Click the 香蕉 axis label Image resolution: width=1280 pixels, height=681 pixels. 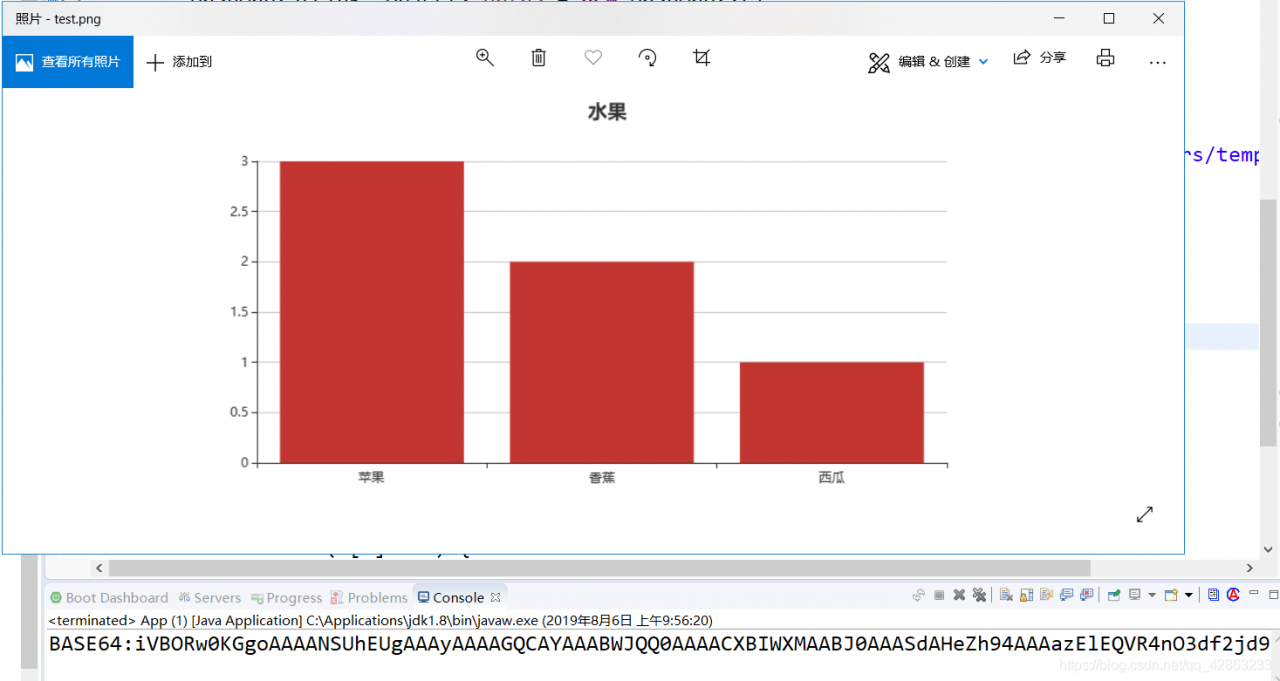(x=602, y=477)
